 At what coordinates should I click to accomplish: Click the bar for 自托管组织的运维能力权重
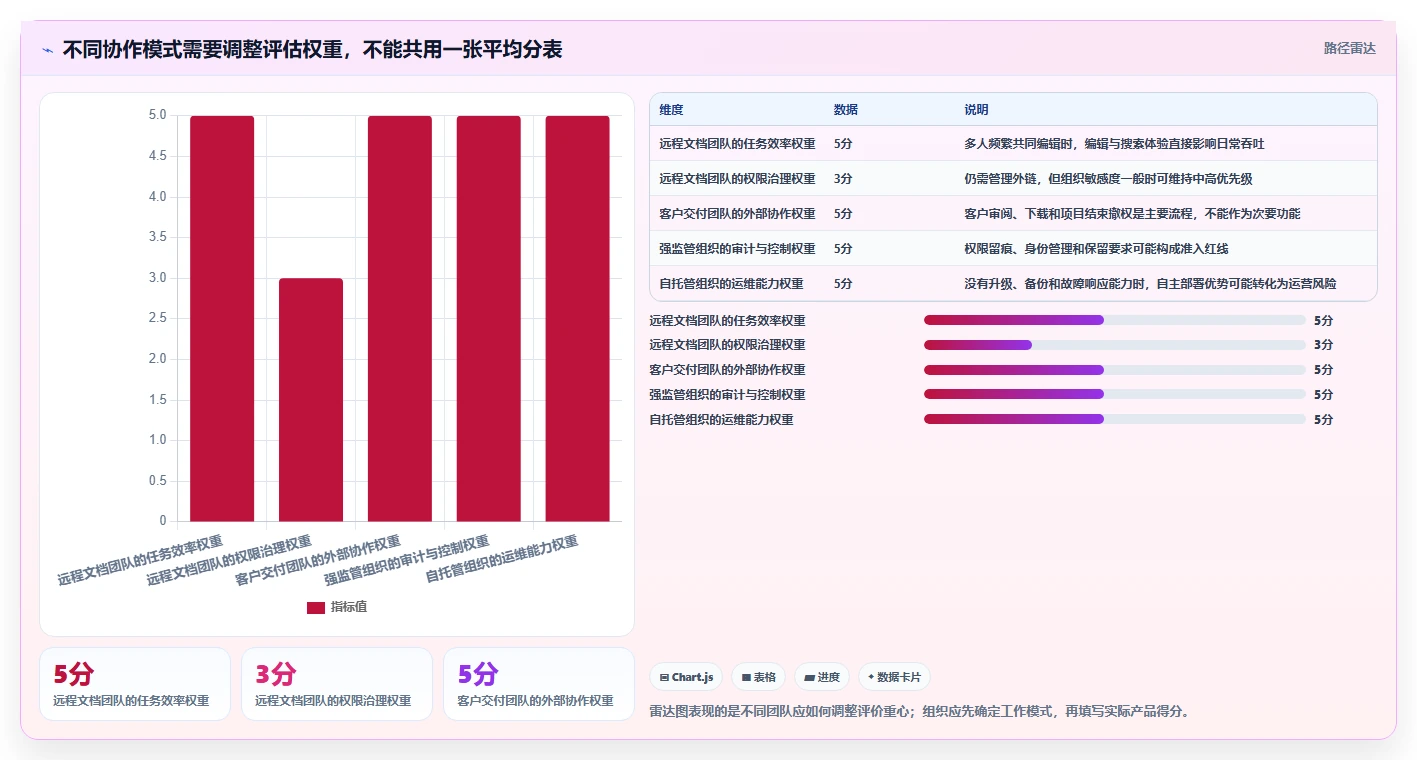click(x=577, y=318)
